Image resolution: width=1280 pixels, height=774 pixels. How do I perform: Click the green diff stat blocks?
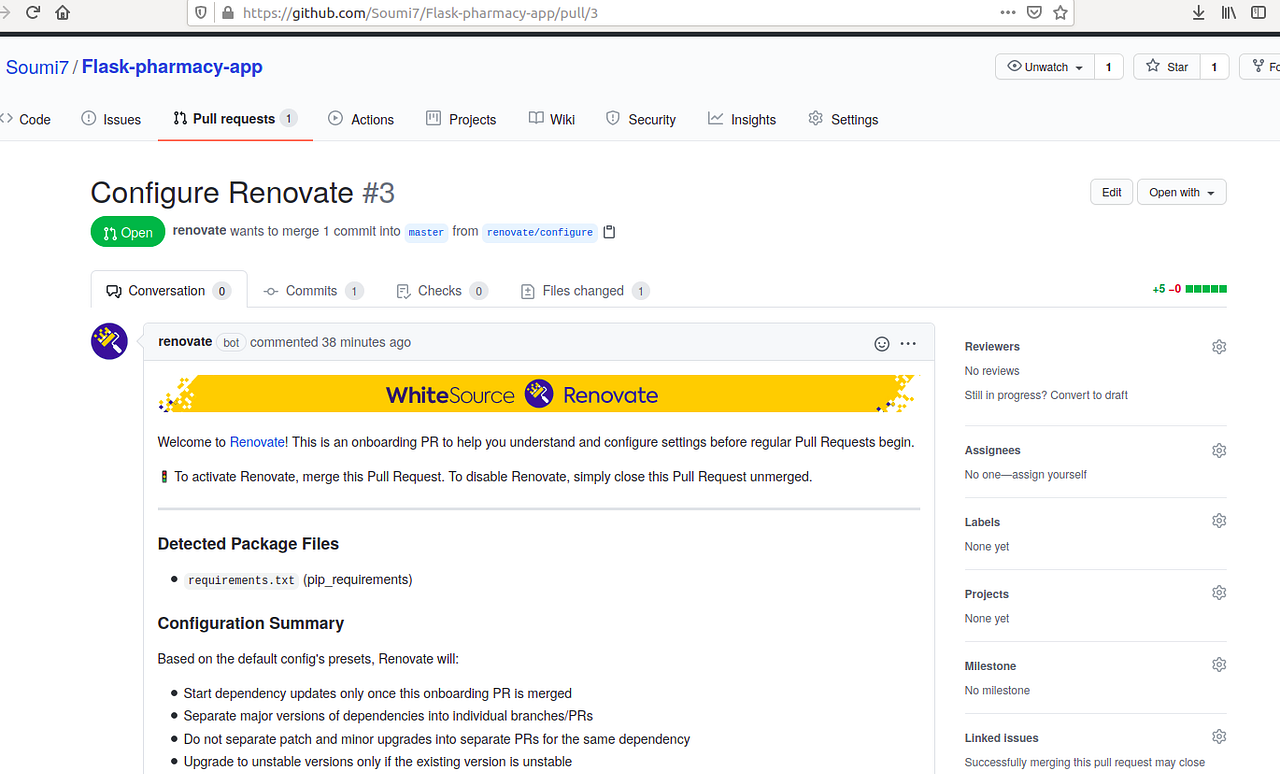tap(1206, 288)
